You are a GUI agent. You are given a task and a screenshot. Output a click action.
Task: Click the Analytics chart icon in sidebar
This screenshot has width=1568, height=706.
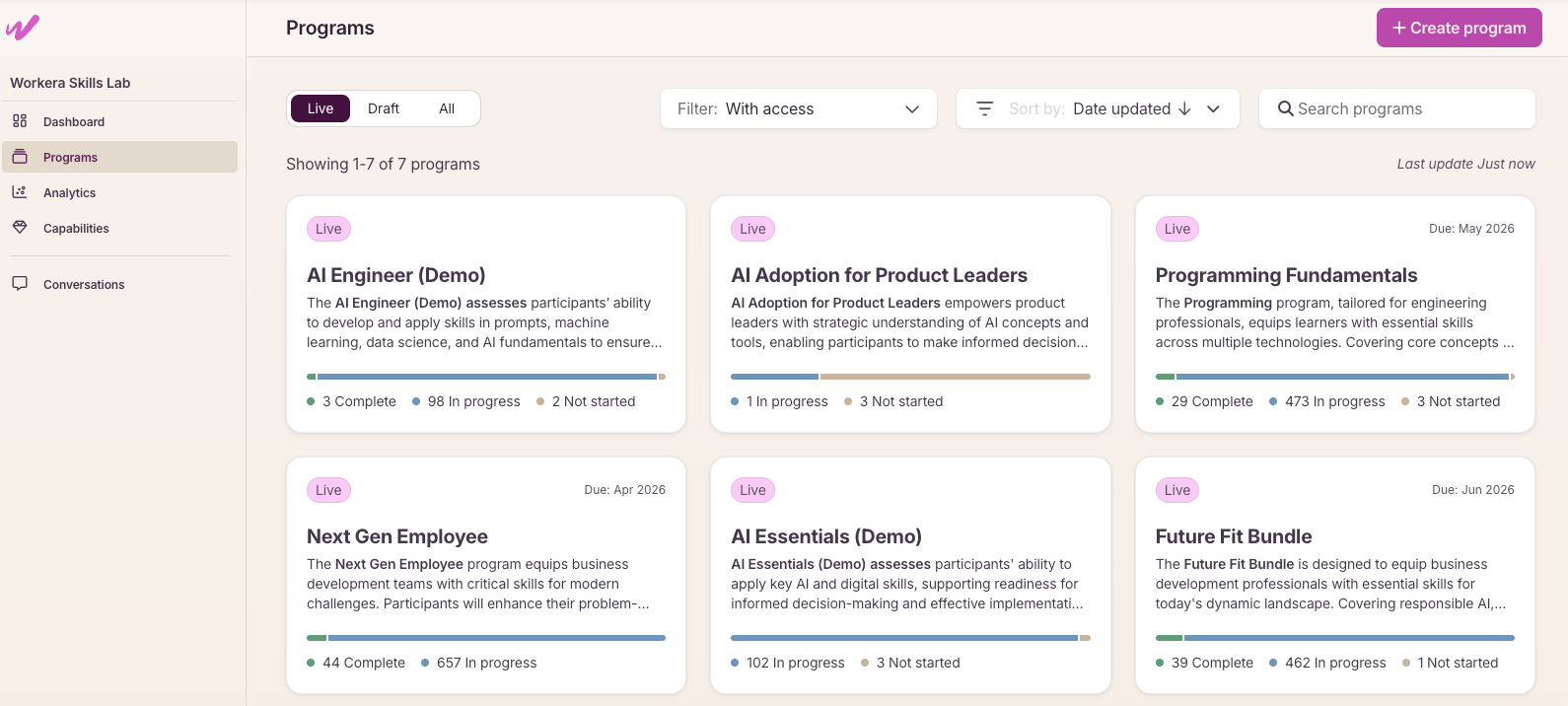point(20,192)
